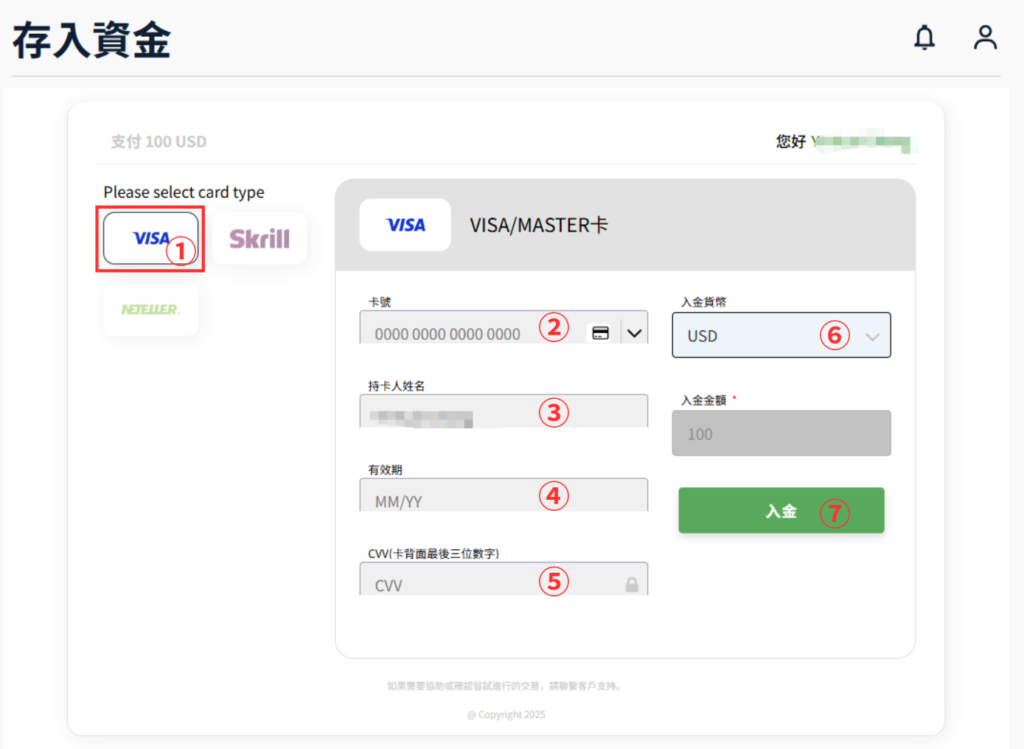Choose the NETELLER payment icon
Image resolution: width=1024 pixels, height=749 pixels.
pyautogui.click(x=150, y=309)
